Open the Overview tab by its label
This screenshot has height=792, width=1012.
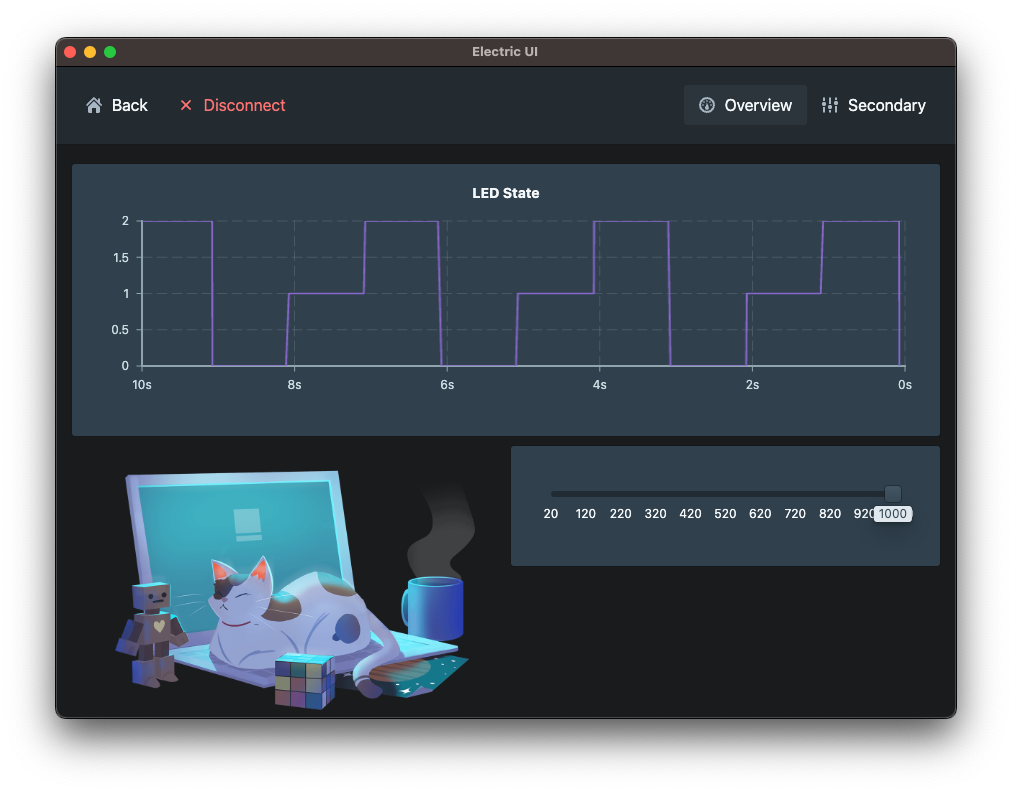click(x=758, y=105)
